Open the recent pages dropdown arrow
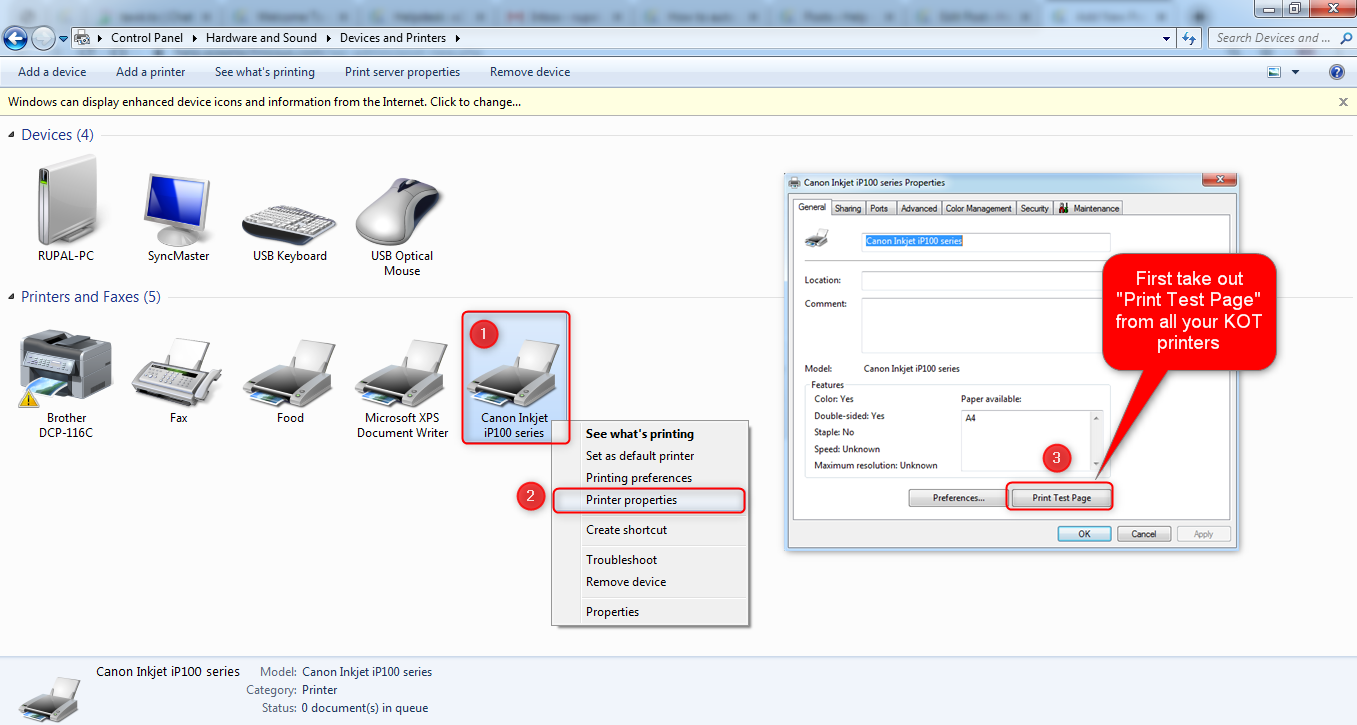This screenshot has width=1357, height=725. [x=63, y=38]
